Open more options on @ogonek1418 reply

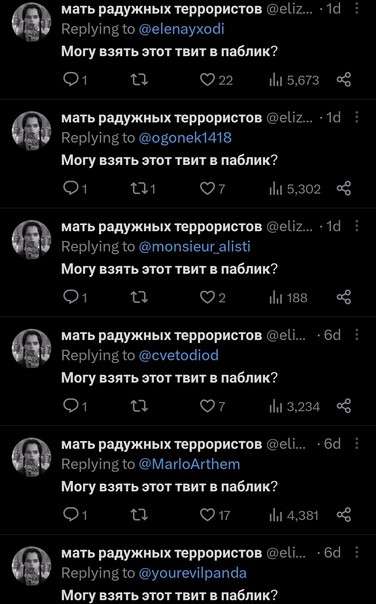(357, 117)
